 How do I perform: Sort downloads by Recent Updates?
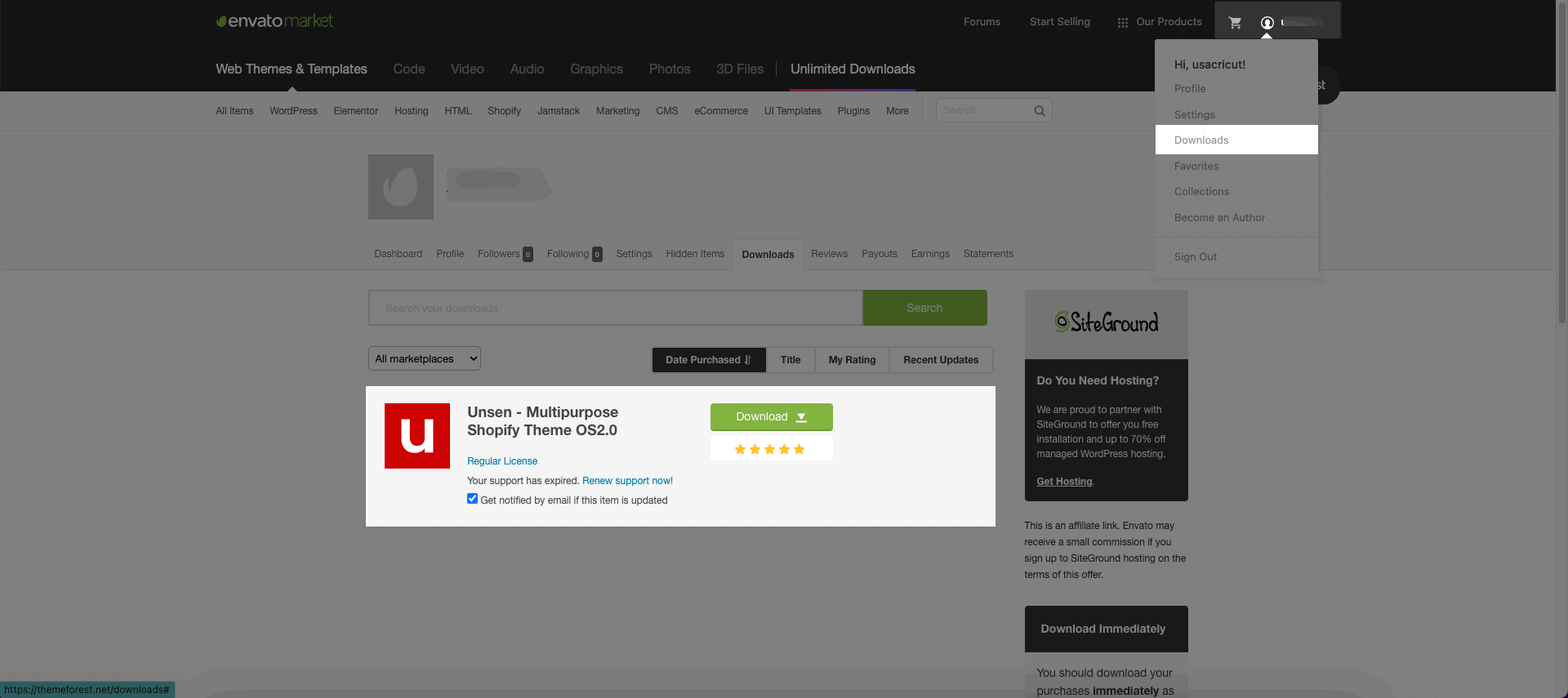941,360
